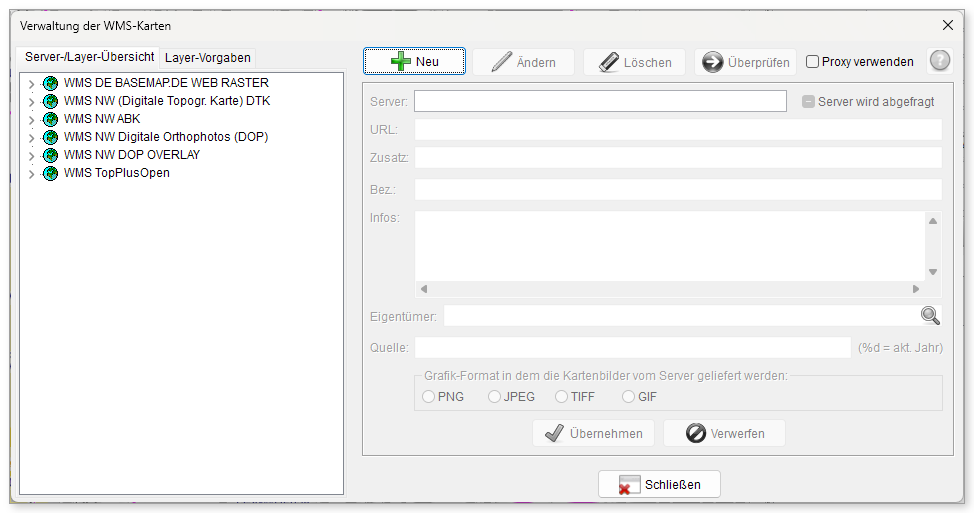Open the Server-/Layer-Übersicht tab
Screen dimensions: 974x513
[x=89, y=57]
